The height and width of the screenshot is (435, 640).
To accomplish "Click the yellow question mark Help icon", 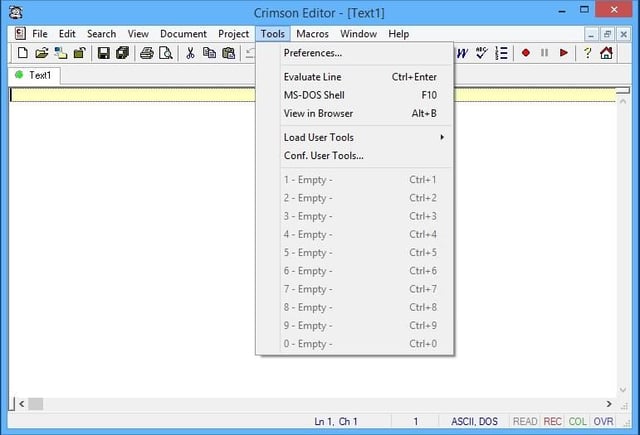I will 587,53.
